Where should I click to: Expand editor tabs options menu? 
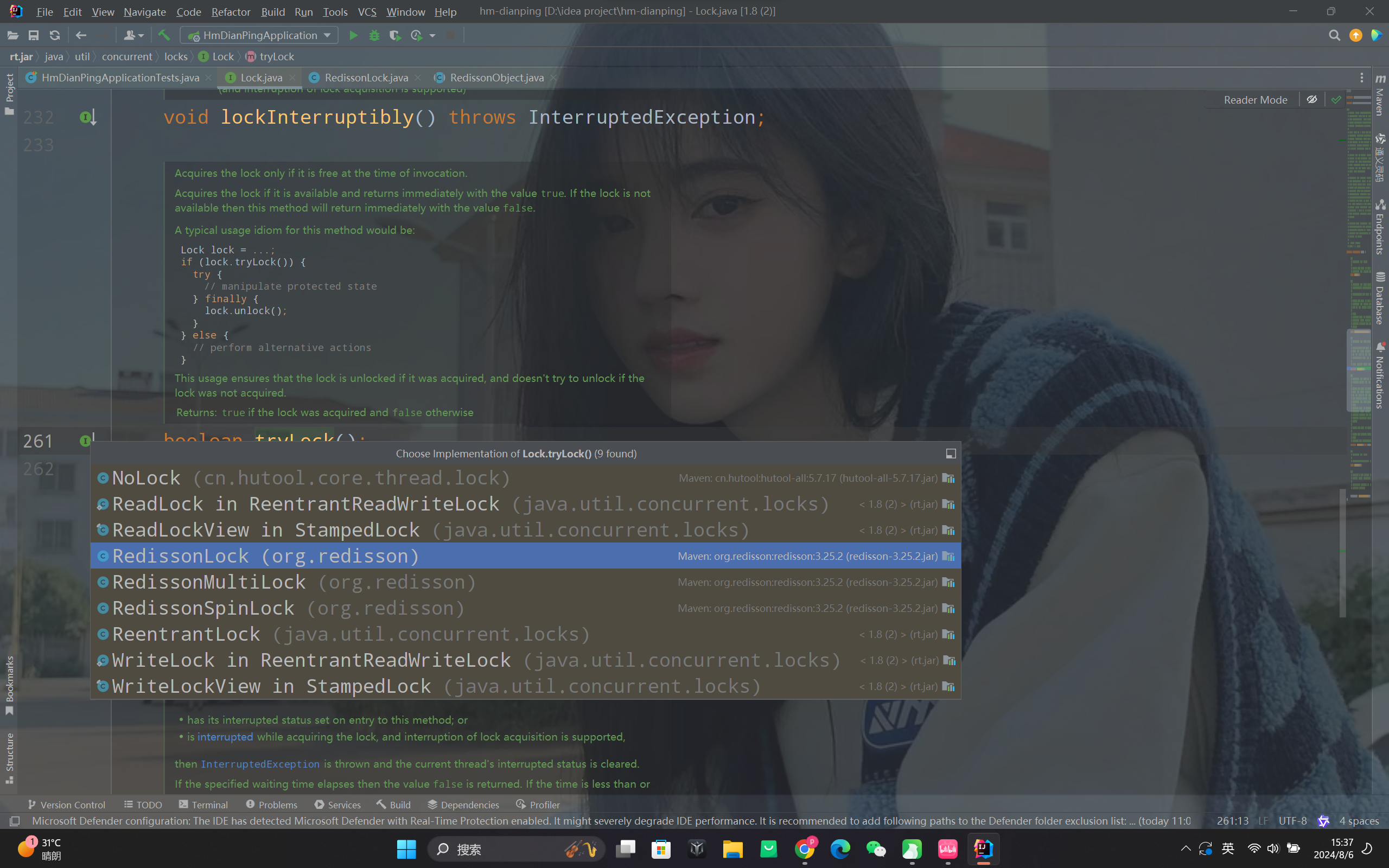click(1361, 78)
